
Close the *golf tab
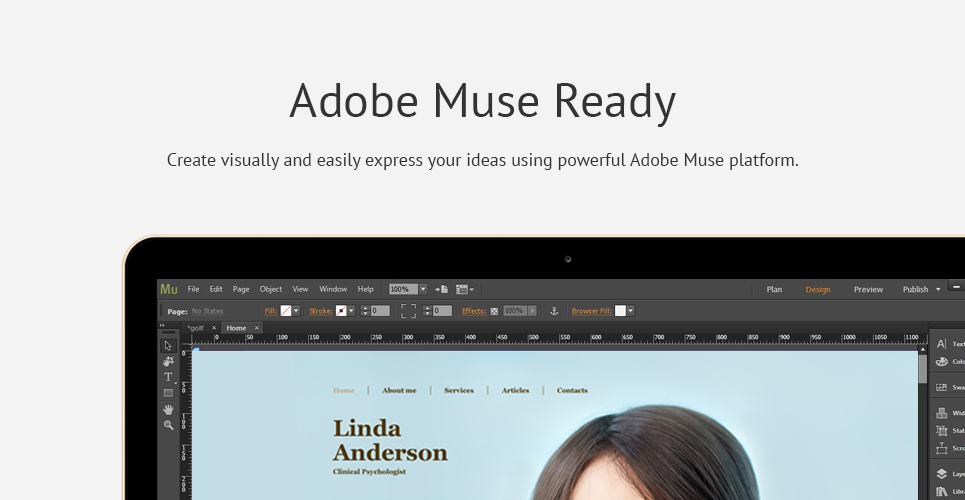214,328
